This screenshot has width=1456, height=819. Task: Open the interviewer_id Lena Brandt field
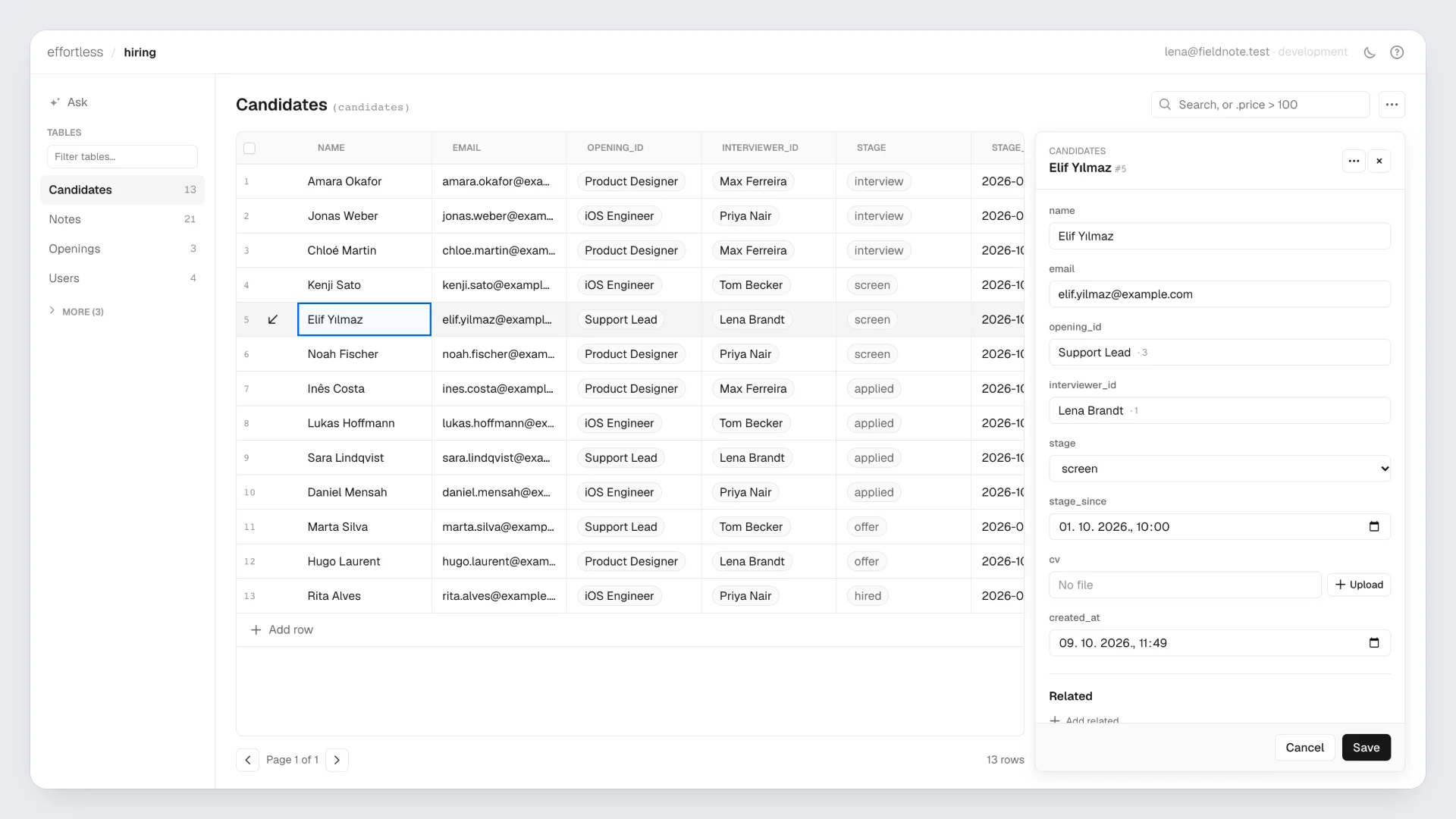(1219, 410)
